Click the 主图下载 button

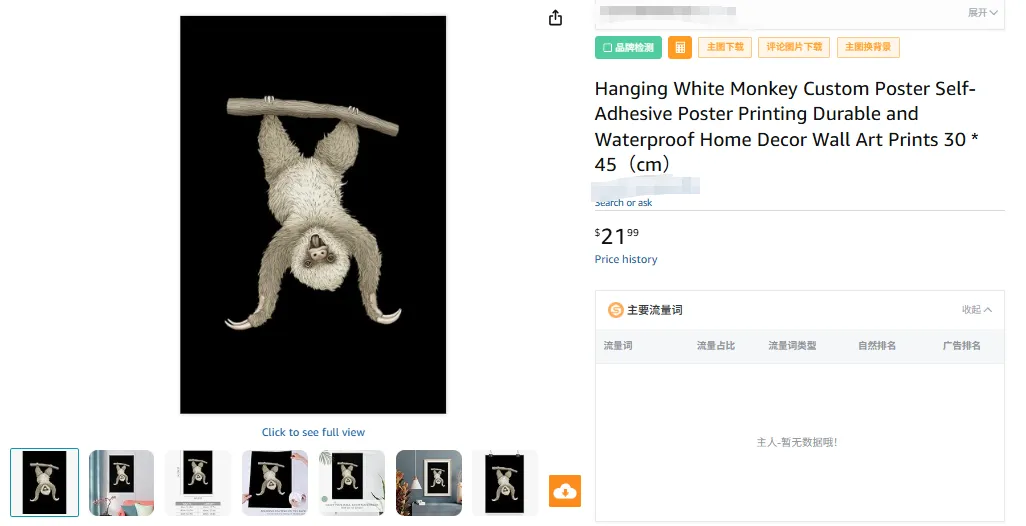coord(725,47)
